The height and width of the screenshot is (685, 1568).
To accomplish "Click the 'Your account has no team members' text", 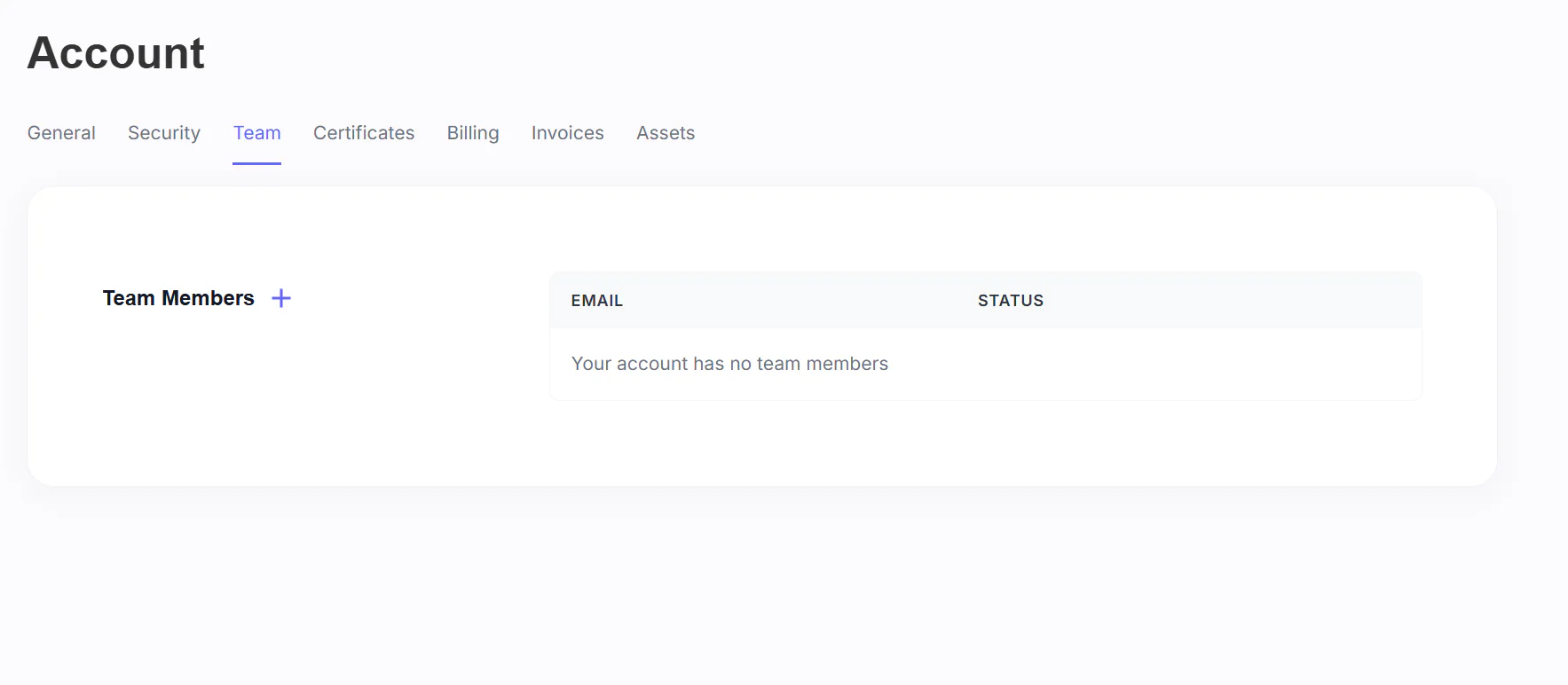I will tap(729, 364).
